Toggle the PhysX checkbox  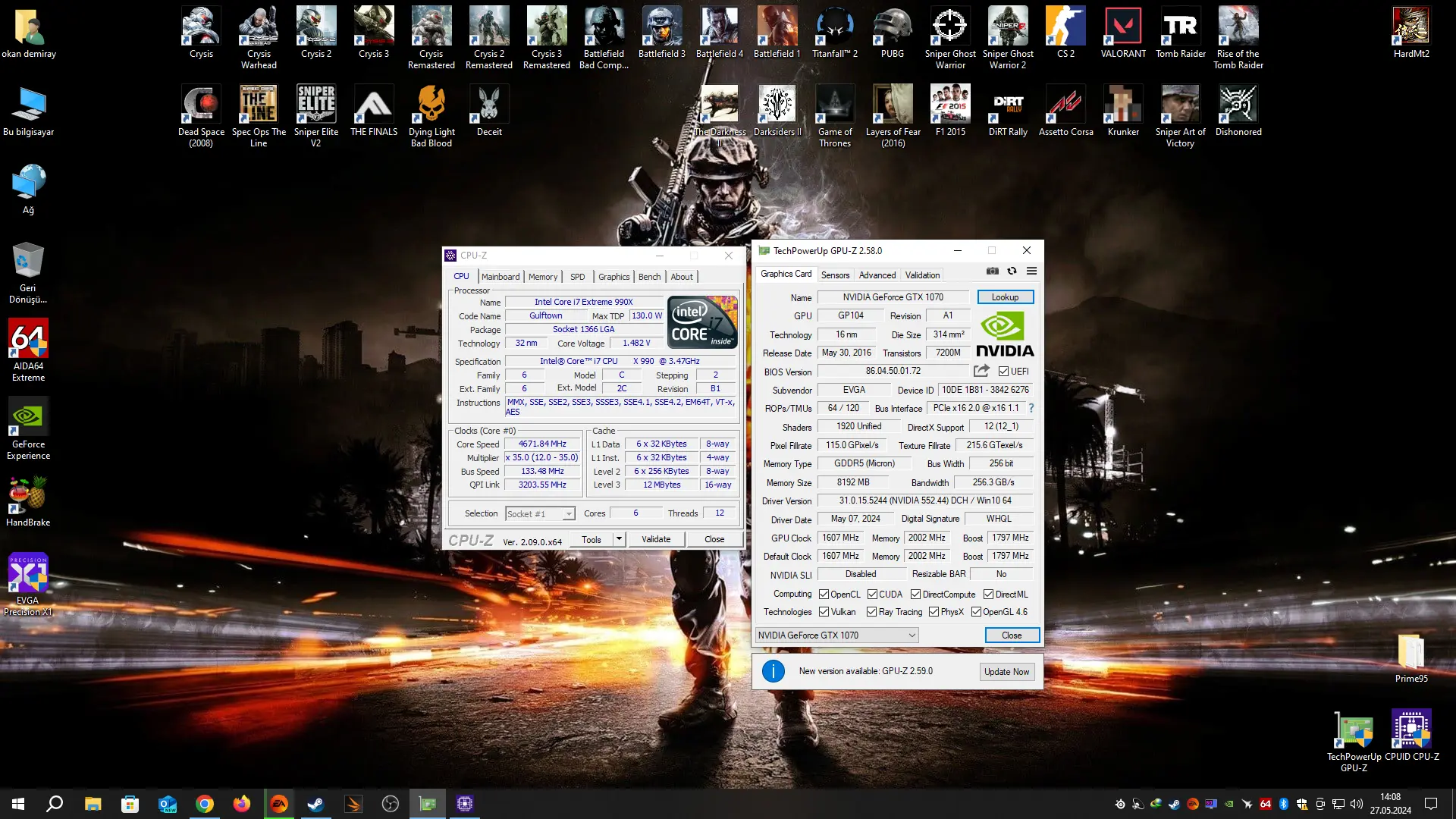pyautogui.click(x=934, y=612)
